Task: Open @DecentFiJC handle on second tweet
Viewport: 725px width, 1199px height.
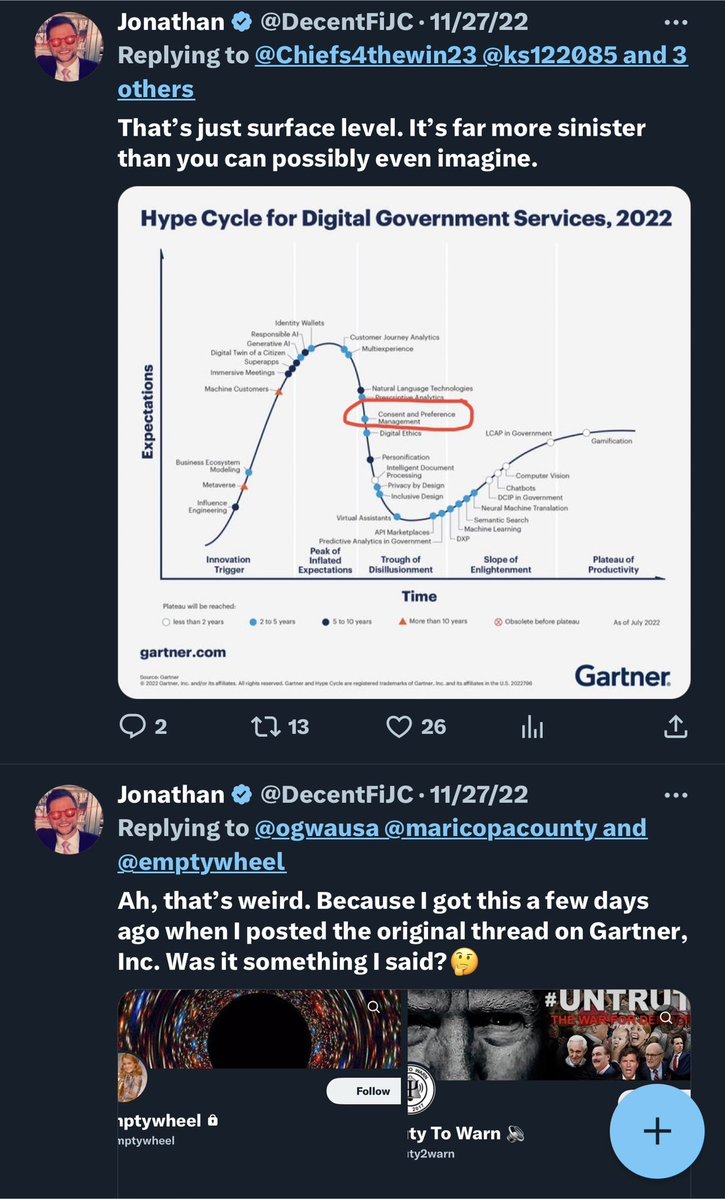Action: [339, 795]
